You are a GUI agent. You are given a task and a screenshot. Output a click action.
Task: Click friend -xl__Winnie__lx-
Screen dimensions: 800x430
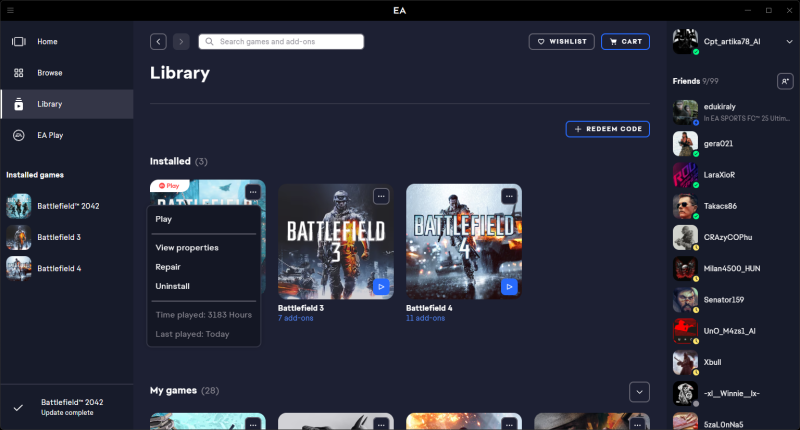pyautogui.click(x=733, y=393)
